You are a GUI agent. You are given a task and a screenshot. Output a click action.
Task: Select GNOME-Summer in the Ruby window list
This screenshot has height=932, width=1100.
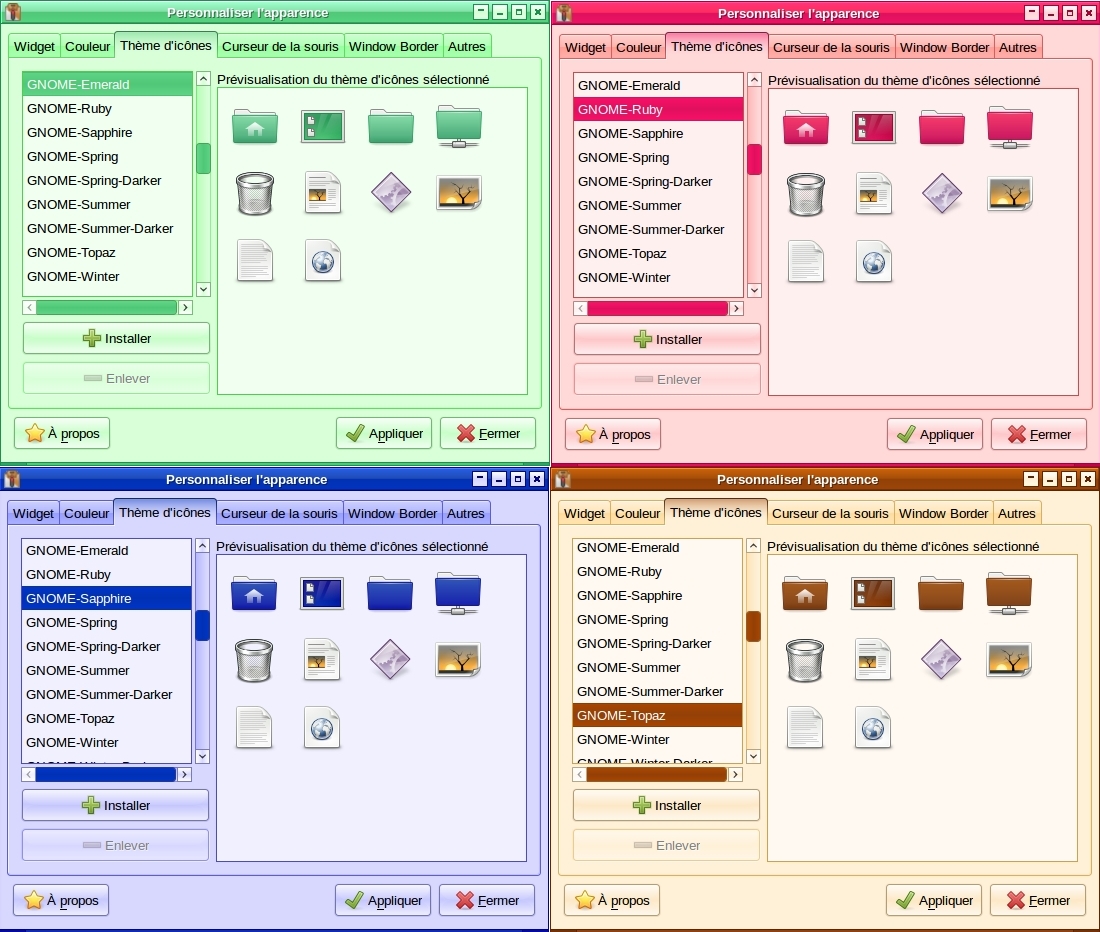[658, 205]
